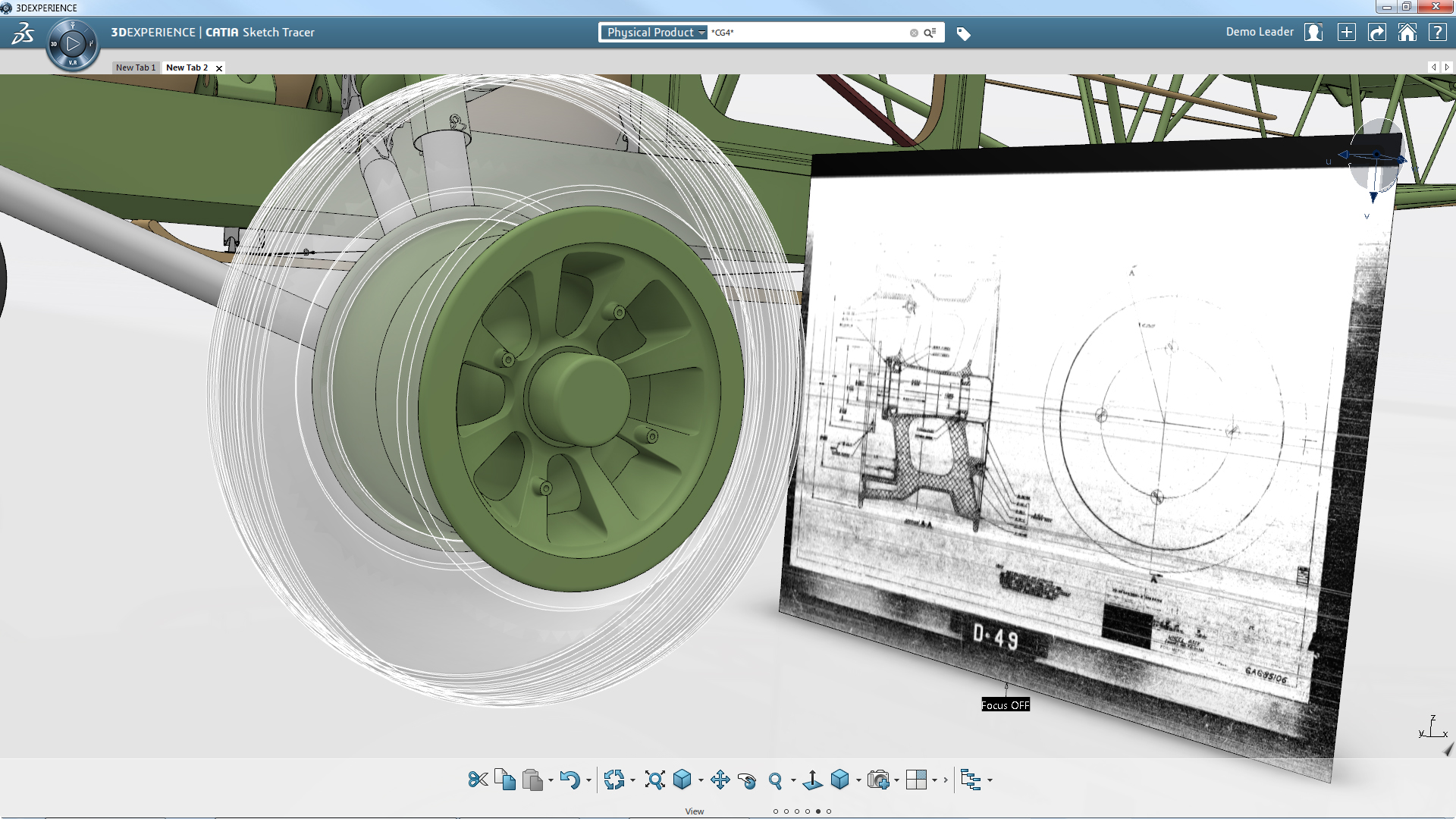Expand the tree display dropdown arrow

pyautogui.click(x=990, y=780)
